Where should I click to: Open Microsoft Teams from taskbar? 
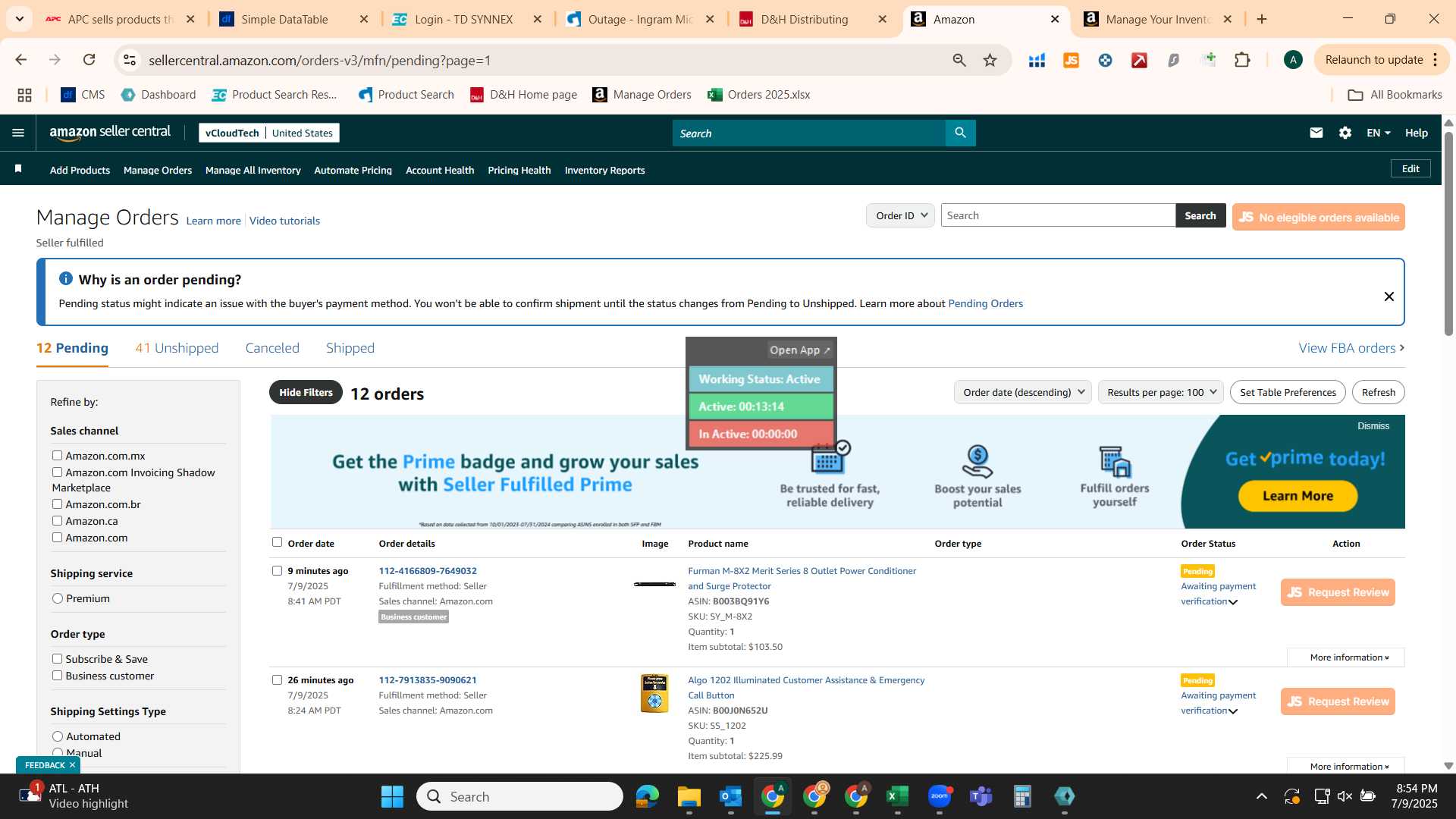click(981, 796)
